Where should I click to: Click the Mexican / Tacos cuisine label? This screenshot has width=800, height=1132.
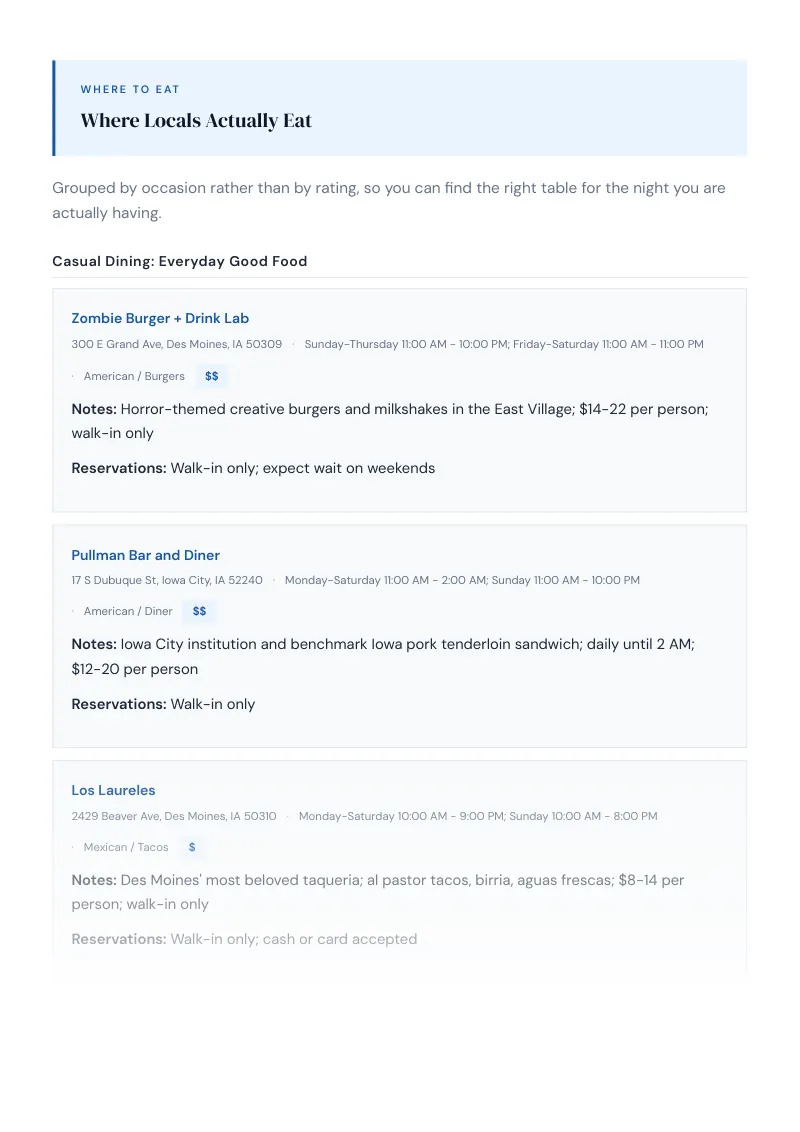tap(126, 848)
